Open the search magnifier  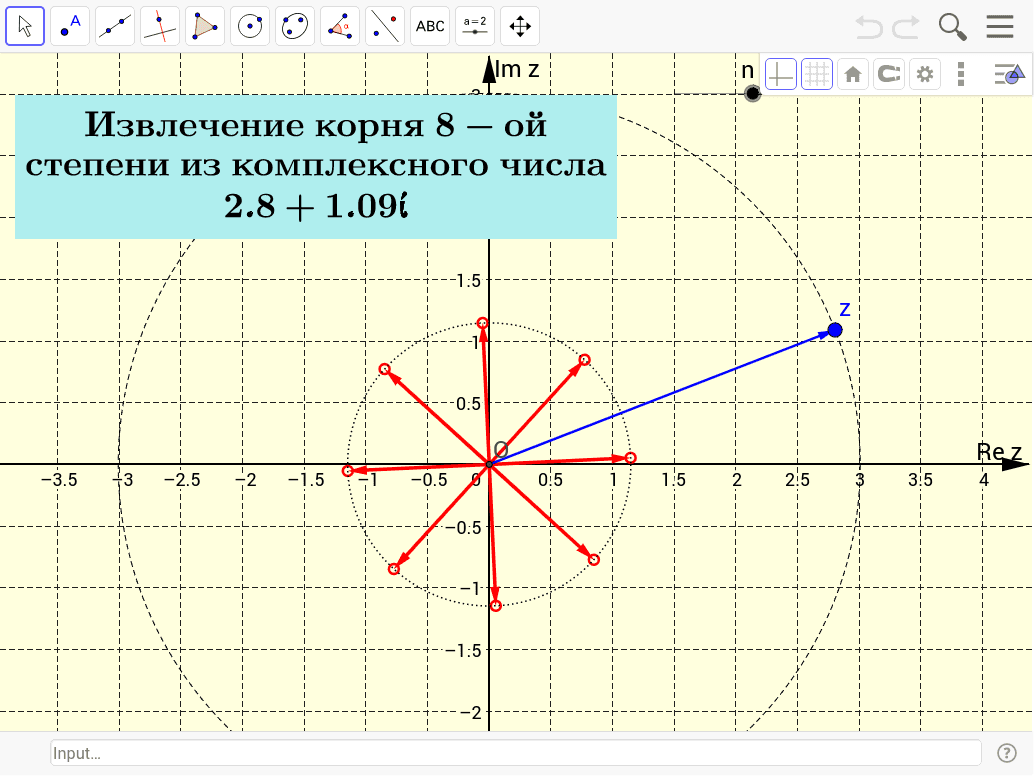point(952,27)
